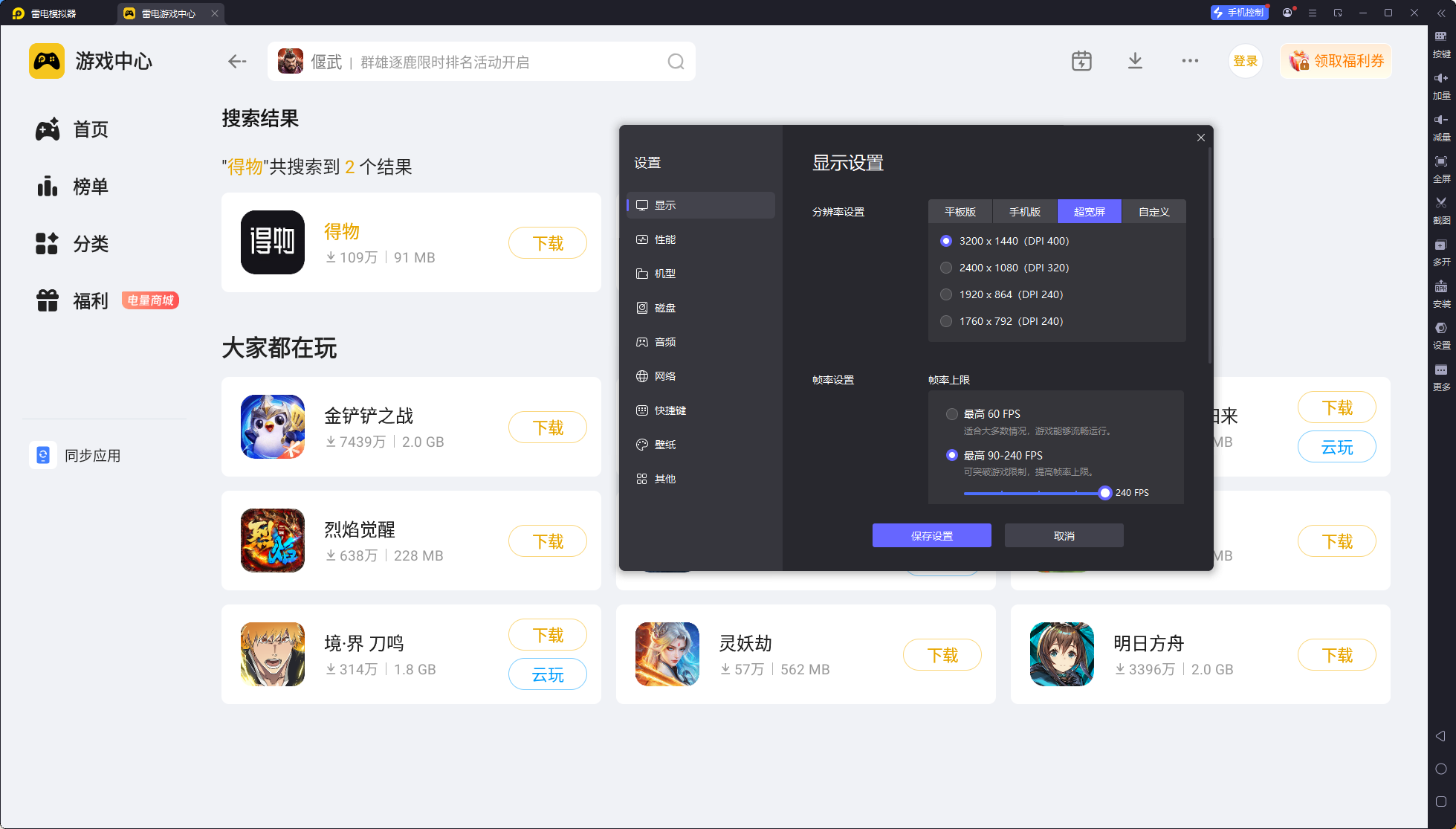Click the search magnifier icon

point(676,62)
